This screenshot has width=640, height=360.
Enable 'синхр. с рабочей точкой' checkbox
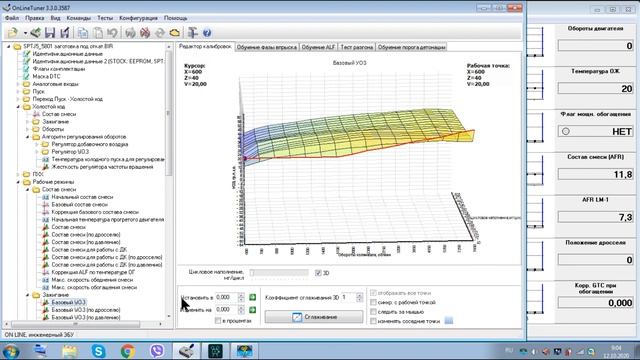(373, 302)
